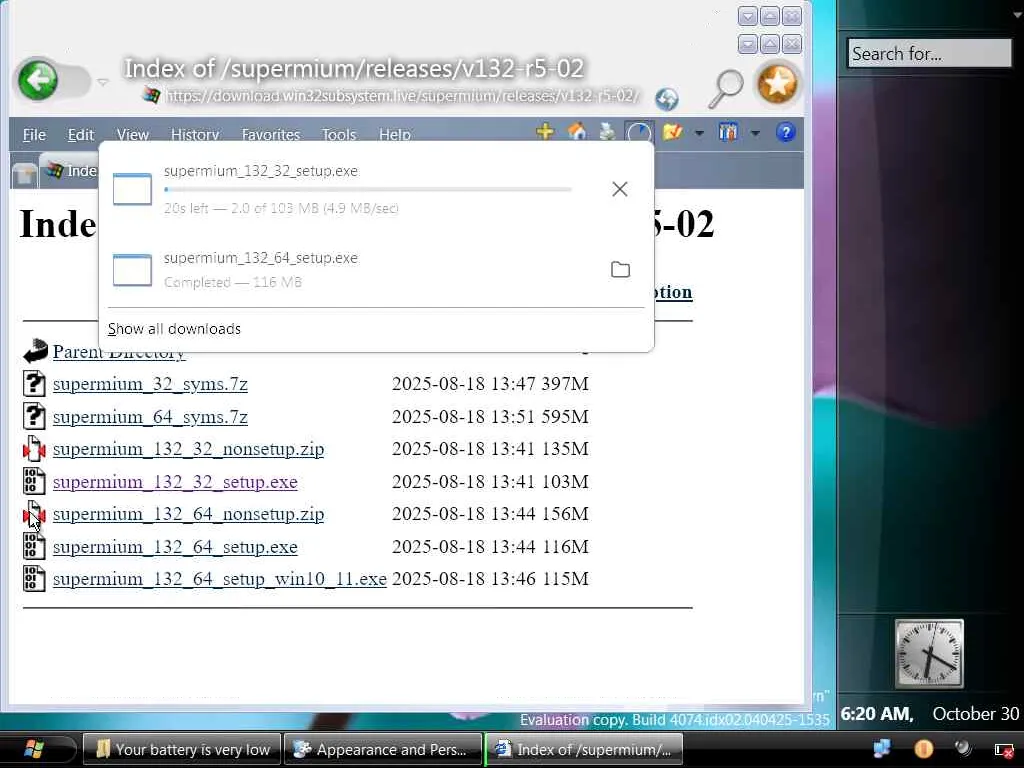Click the partially hidden Description column link
This screenshot has width=1024, height=768.
(x=673, y=292)
